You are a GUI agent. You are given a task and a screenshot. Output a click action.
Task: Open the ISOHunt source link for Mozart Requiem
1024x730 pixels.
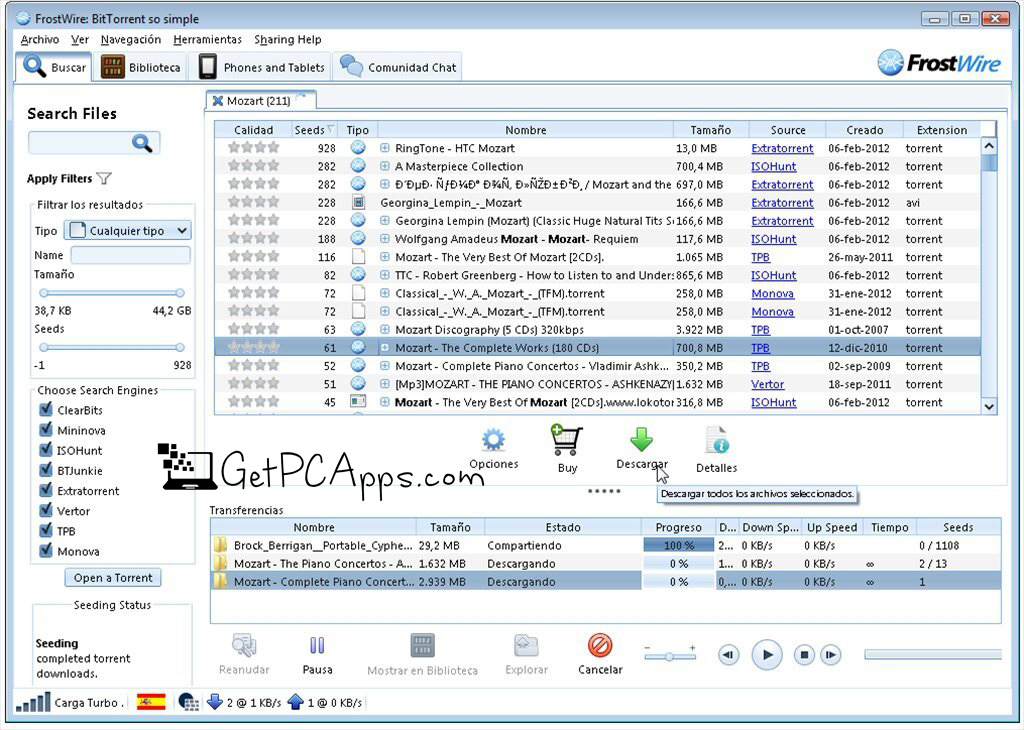[773, 239]
